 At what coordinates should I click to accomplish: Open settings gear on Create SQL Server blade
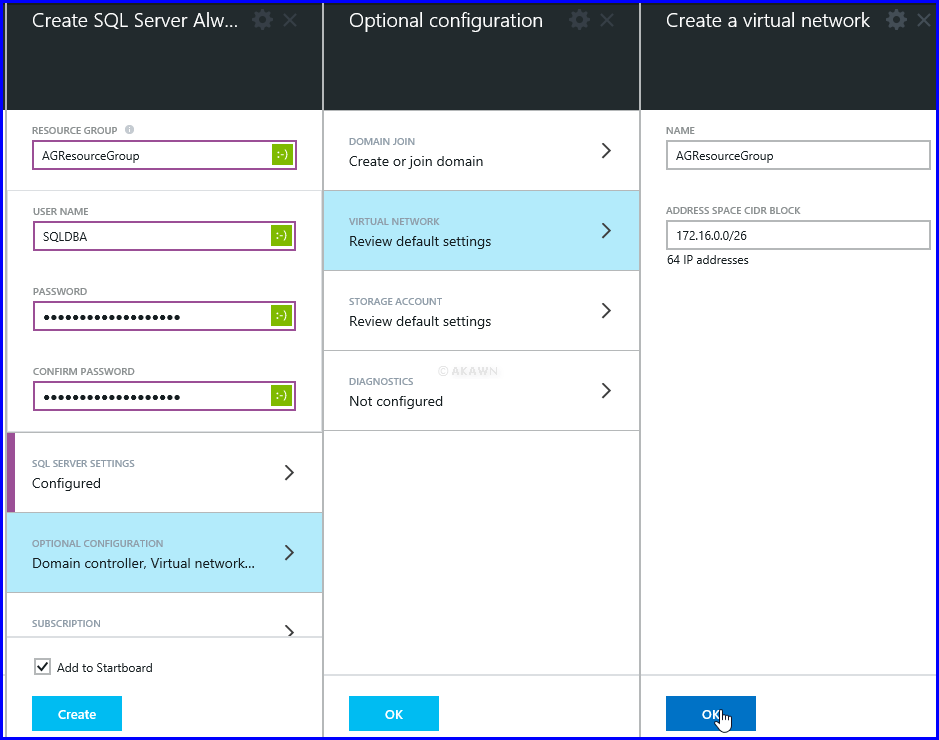click(262, 20)
